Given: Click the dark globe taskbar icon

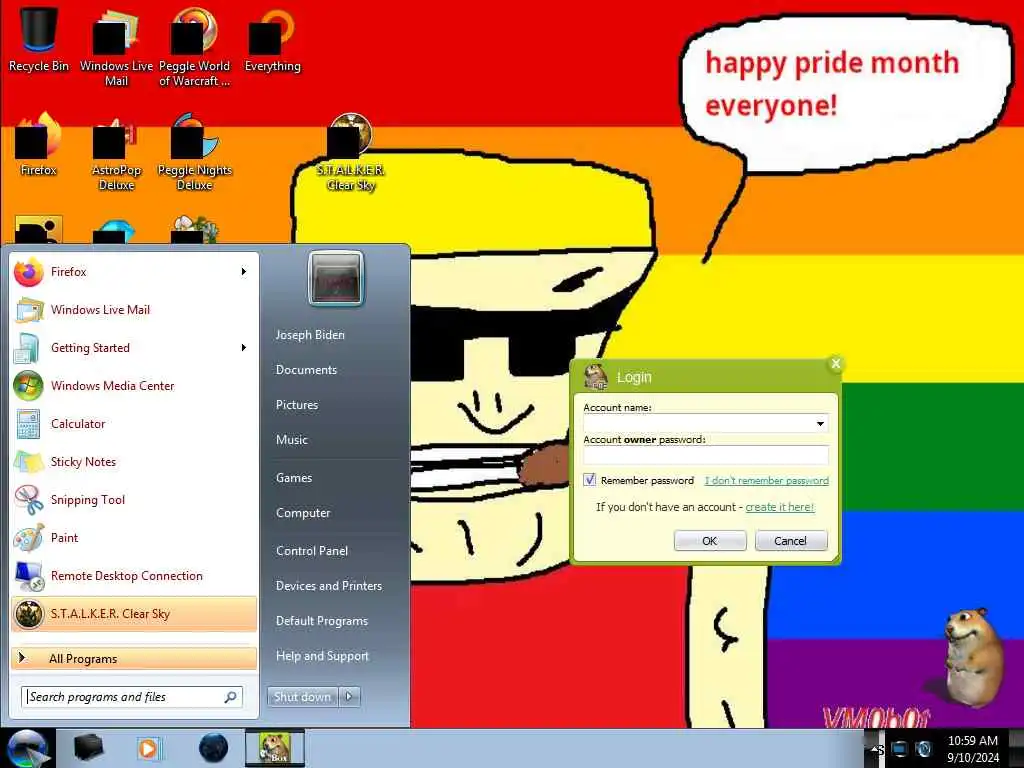Looking at the screenshot, I should pyautogui.click(x=214, y=748).
